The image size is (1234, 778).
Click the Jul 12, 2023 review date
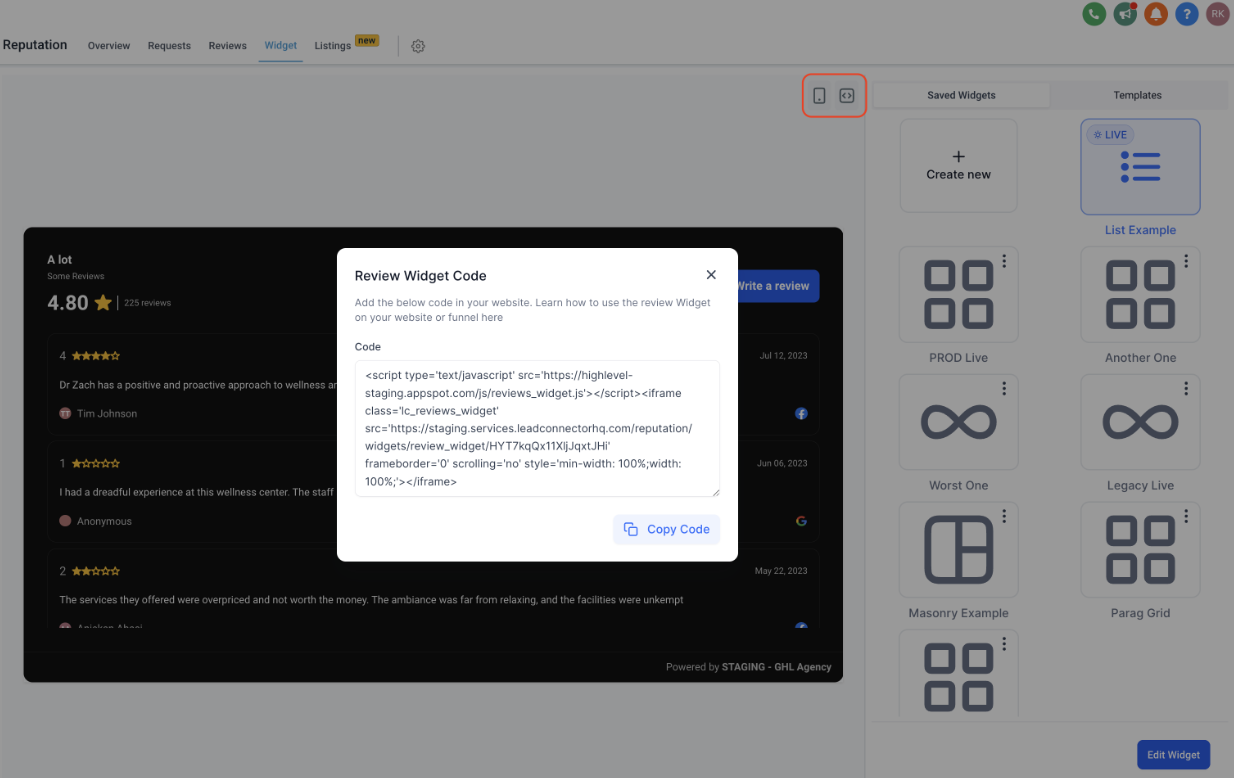(783, 355)
